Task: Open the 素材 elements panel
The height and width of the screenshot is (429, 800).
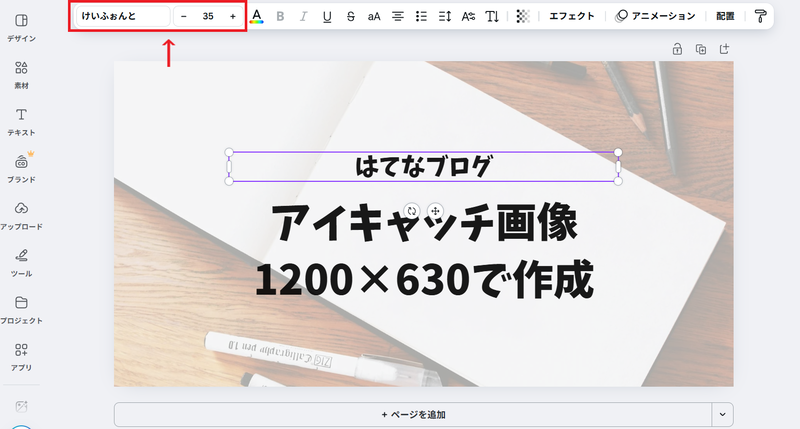Action: pos(21,75)
